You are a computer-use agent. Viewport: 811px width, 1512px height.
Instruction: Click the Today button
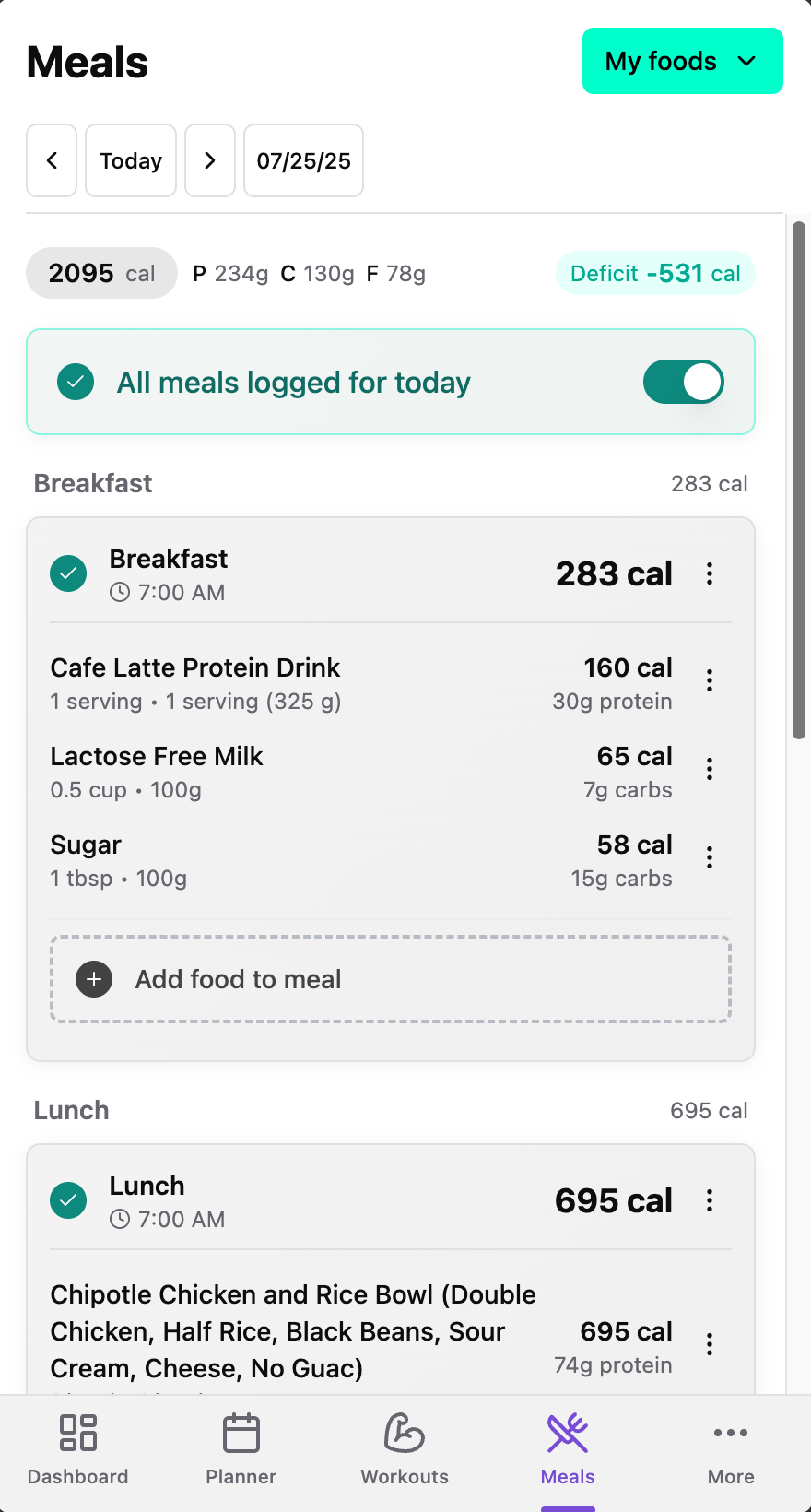[x=131, y=160]
